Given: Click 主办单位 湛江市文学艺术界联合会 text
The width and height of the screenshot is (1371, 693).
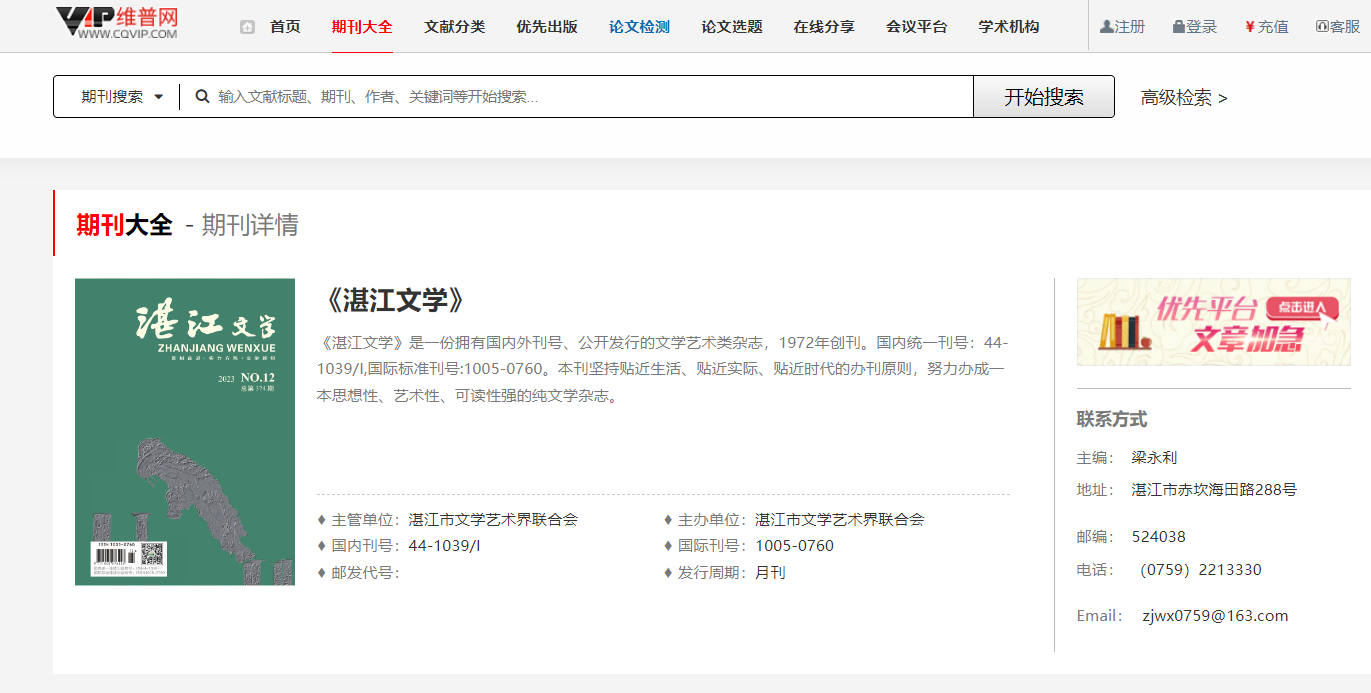Looking at the screenshot, I should click(794, 520).
